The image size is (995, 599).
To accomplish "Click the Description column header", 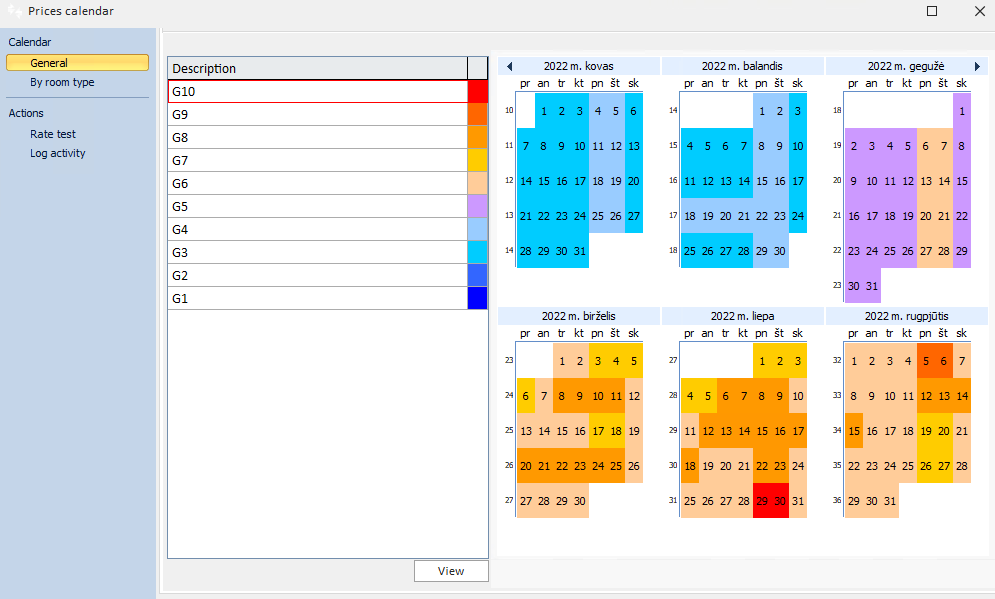I will (318, 68).
